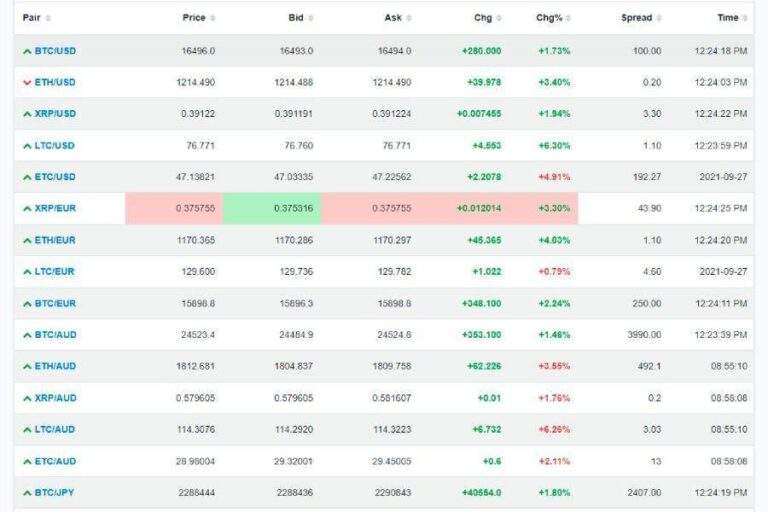Click green up arrow beside BTC/JPY
This screenshot has height=512, width=768.
pyautogui.click(x=27, y=493)
